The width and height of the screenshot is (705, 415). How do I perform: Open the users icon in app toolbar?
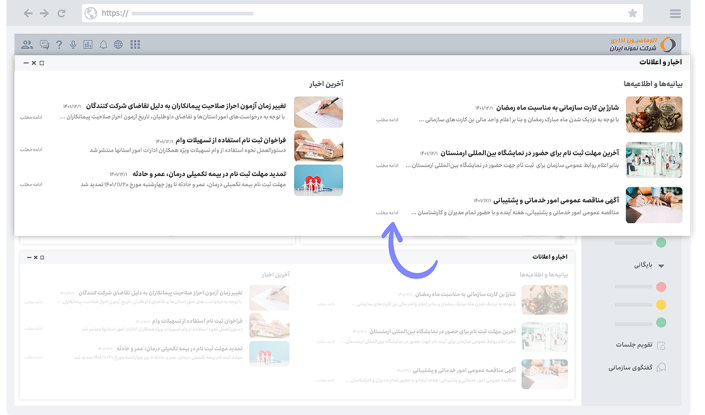pyautogui.click(x=27, y=45)
